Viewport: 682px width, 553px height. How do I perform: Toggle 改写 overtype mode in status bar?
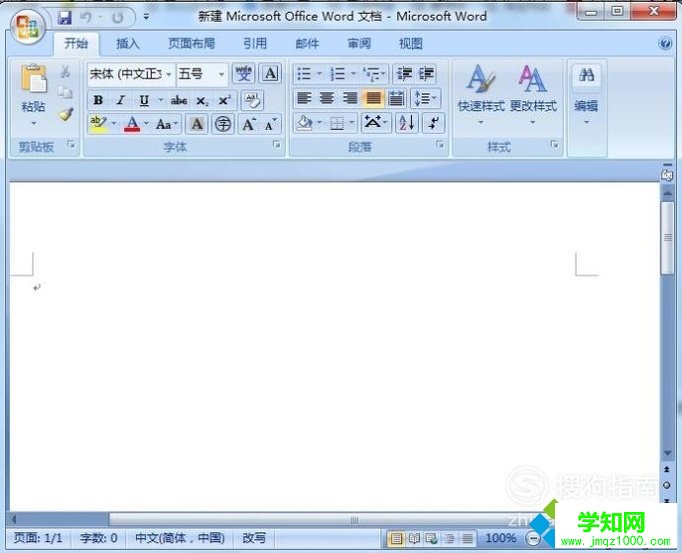[x=254, y=538]
